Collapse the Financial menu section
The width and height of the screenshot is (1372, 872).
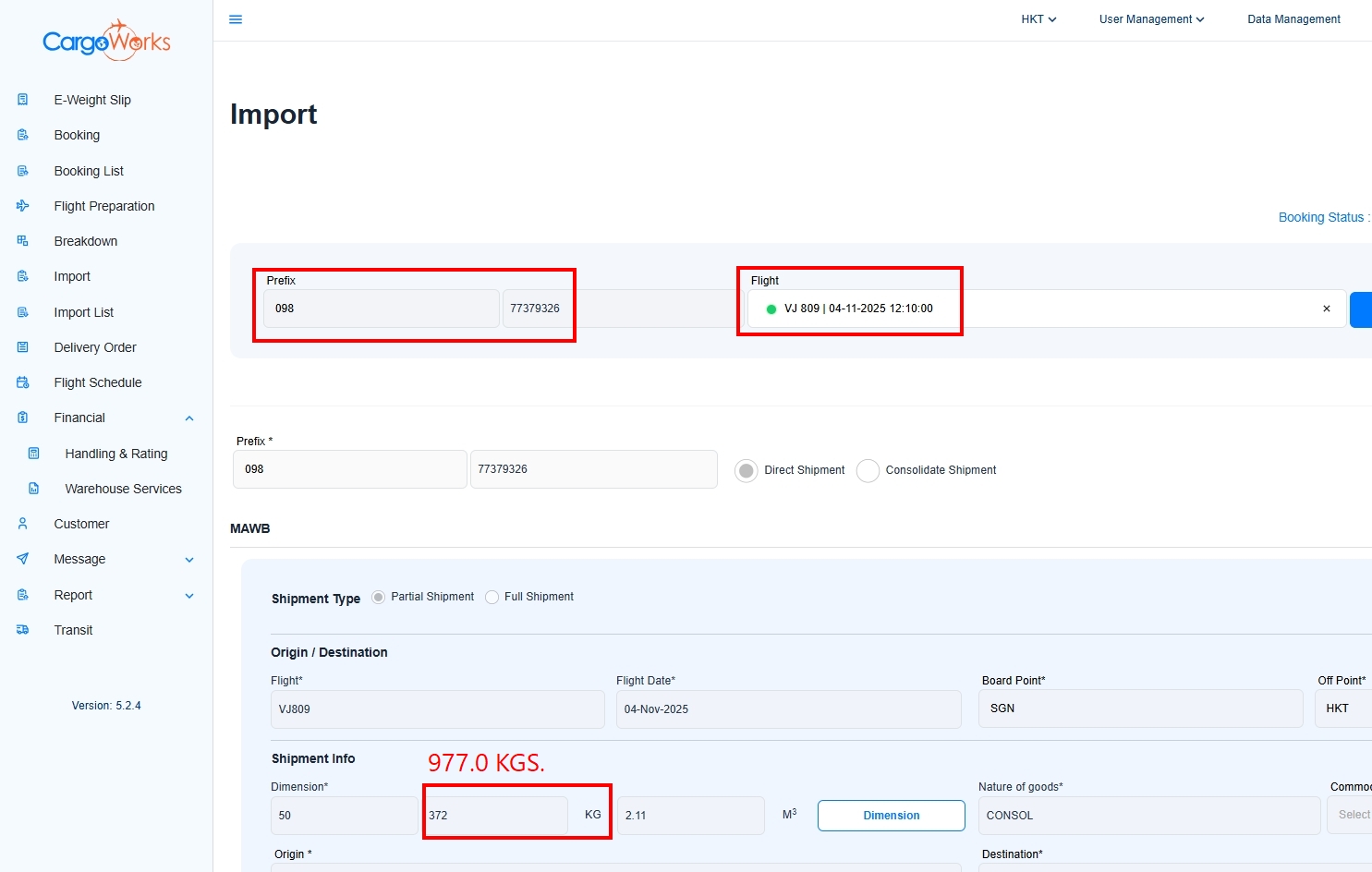(189, 418)
